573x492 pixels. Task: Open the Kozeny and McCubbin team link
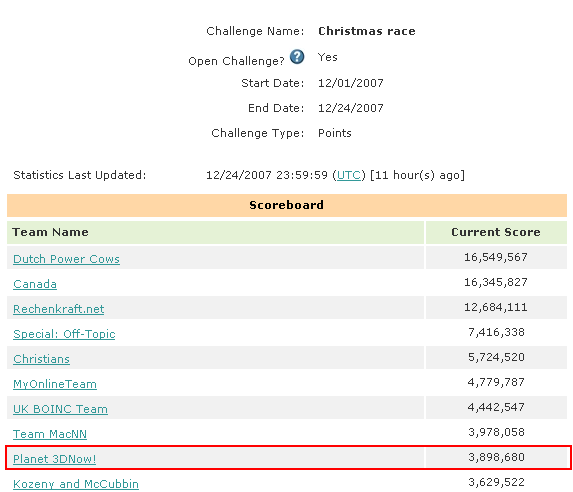76,484
